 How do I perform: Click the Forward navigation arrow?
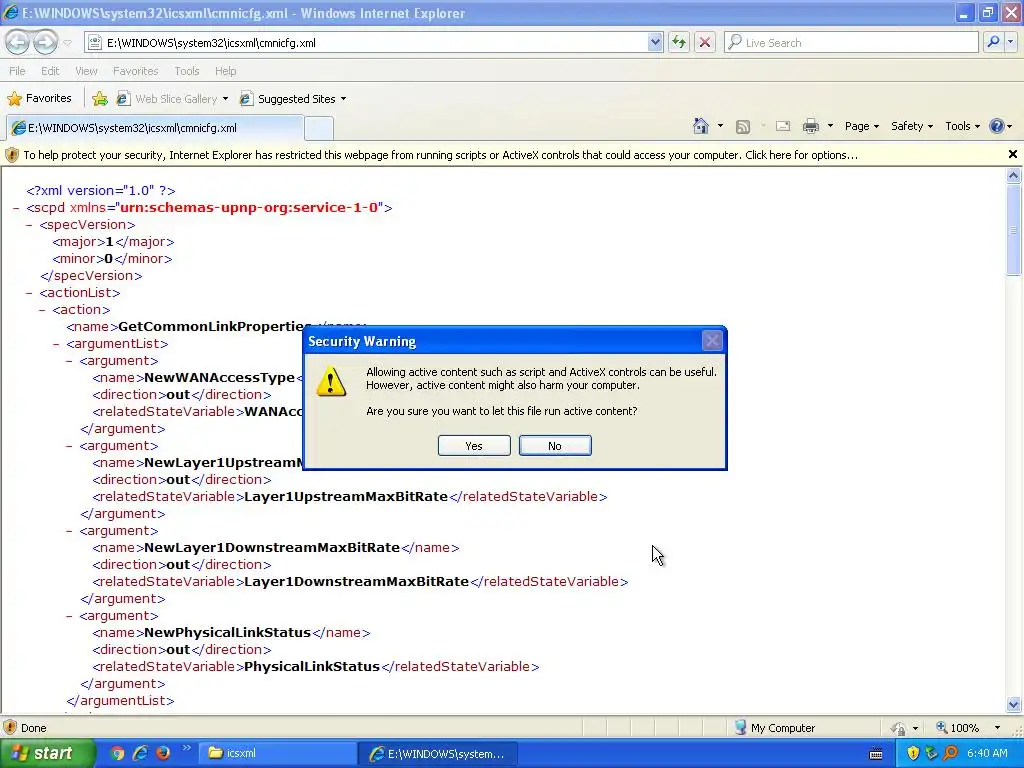(44, 42)
